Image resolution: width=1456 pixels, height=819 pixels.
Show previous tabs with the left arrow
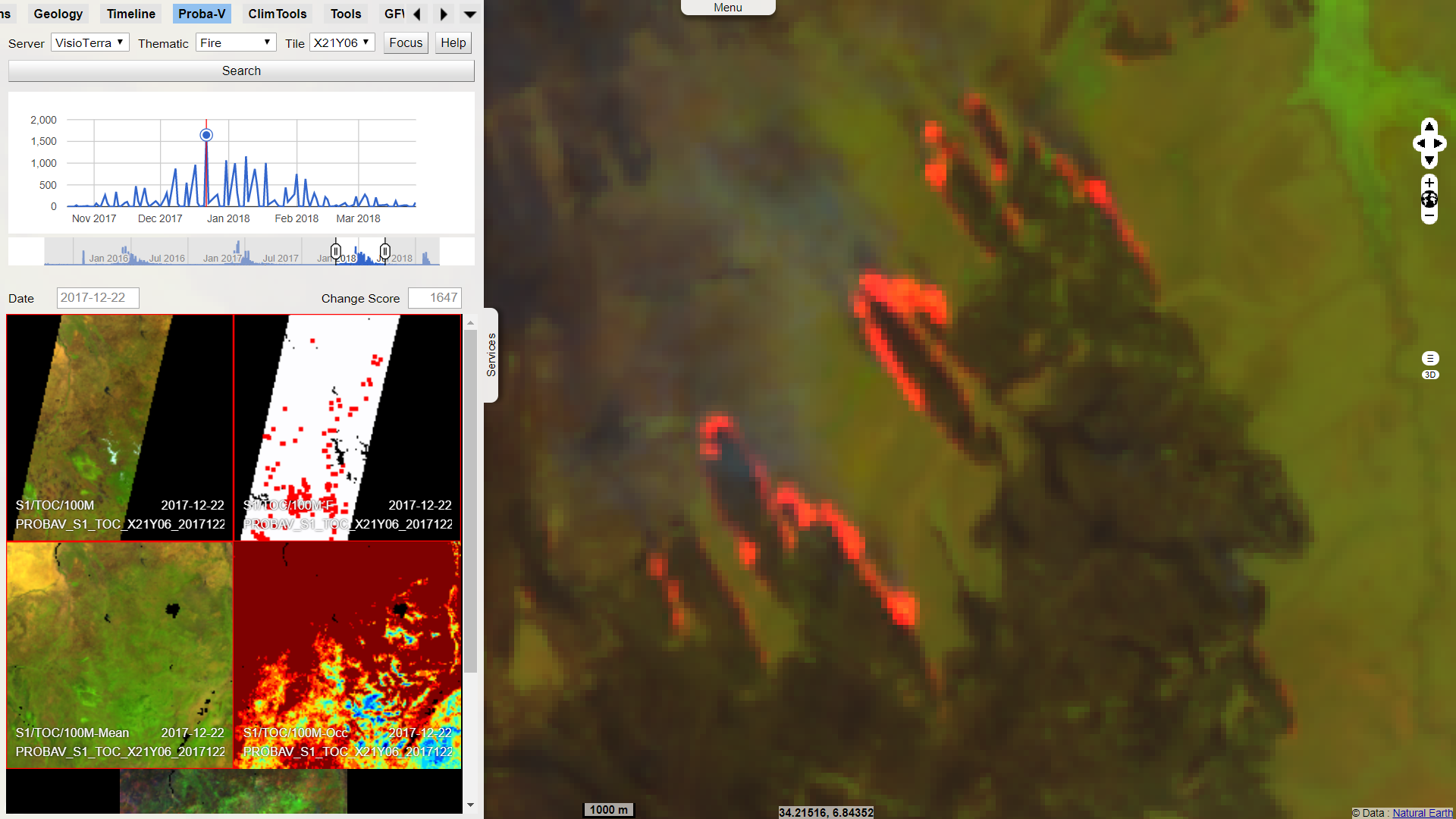(x=416, y=14)
